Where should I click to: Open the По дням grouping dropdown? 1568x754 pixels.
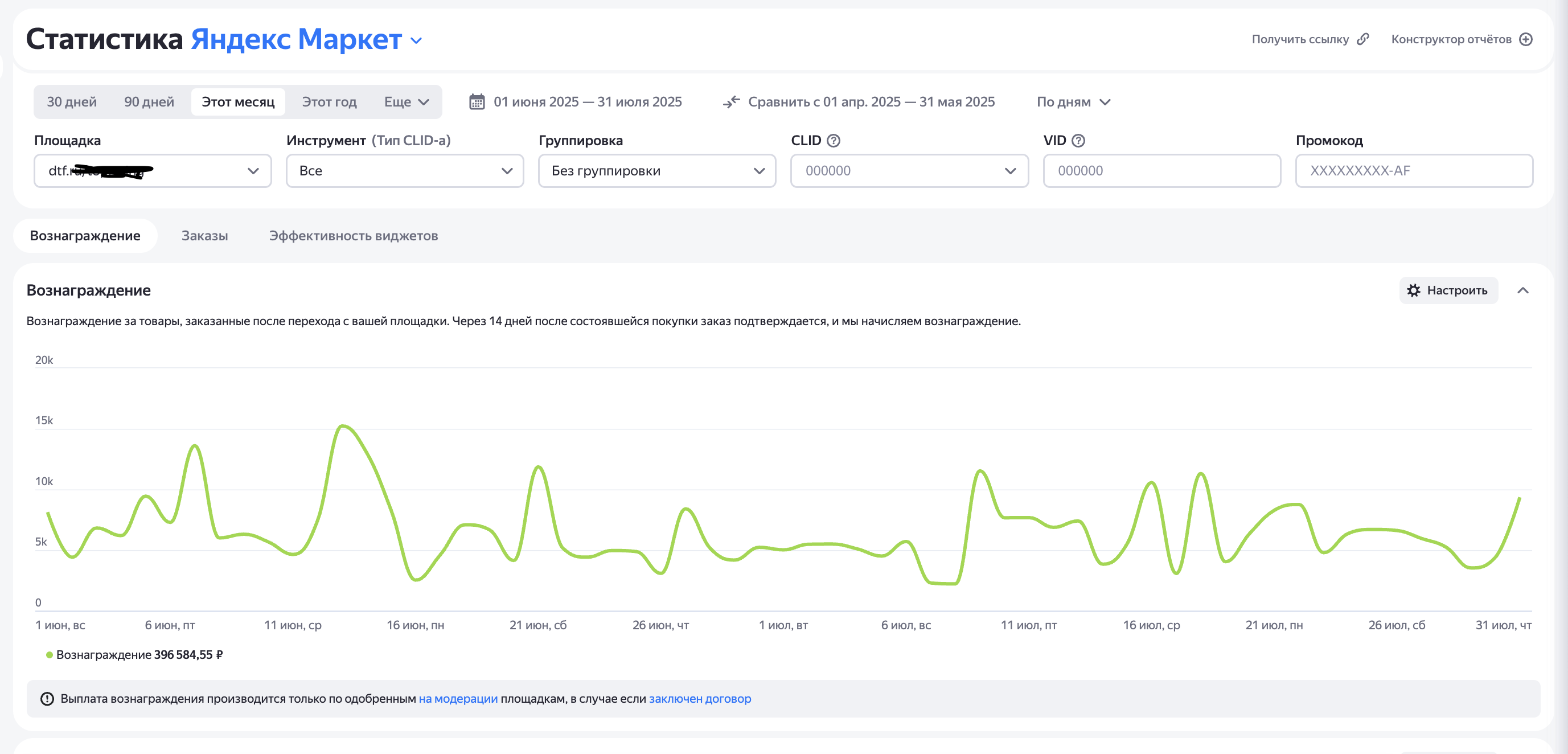coord(1074,102)
